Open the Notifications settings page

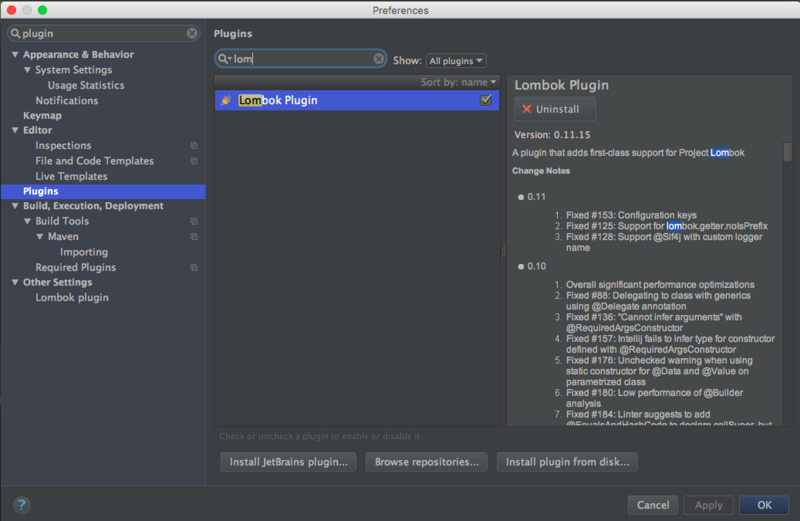coord(67,101)
